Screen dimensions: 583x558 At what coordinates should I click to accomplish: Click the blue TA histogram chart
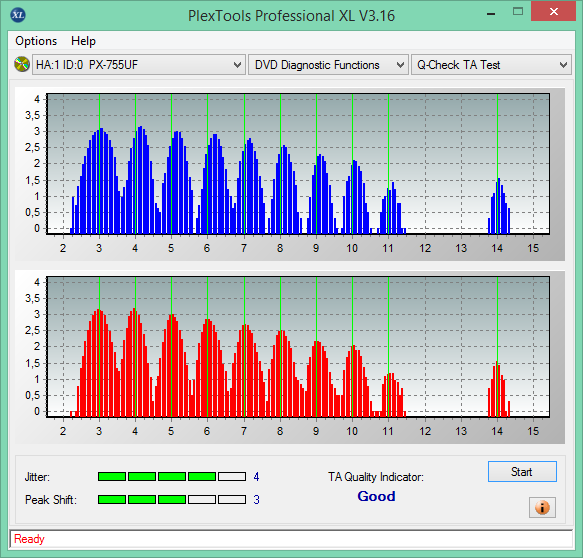pyautogui.click(x=298, y=164)
